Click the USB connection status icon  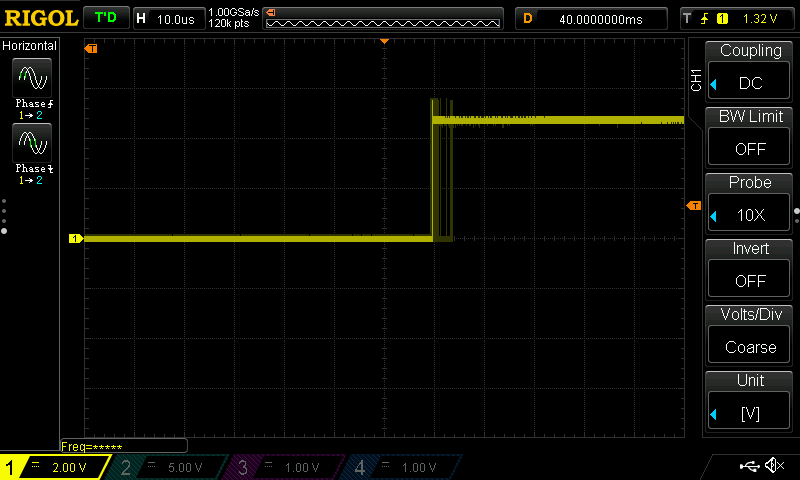coord(750,466)
